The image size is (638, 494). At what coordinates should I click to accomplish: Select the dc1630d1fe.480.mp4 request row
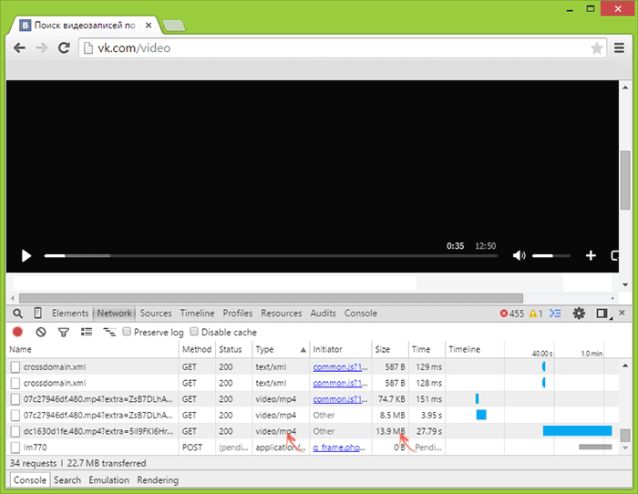pos(312,431)
